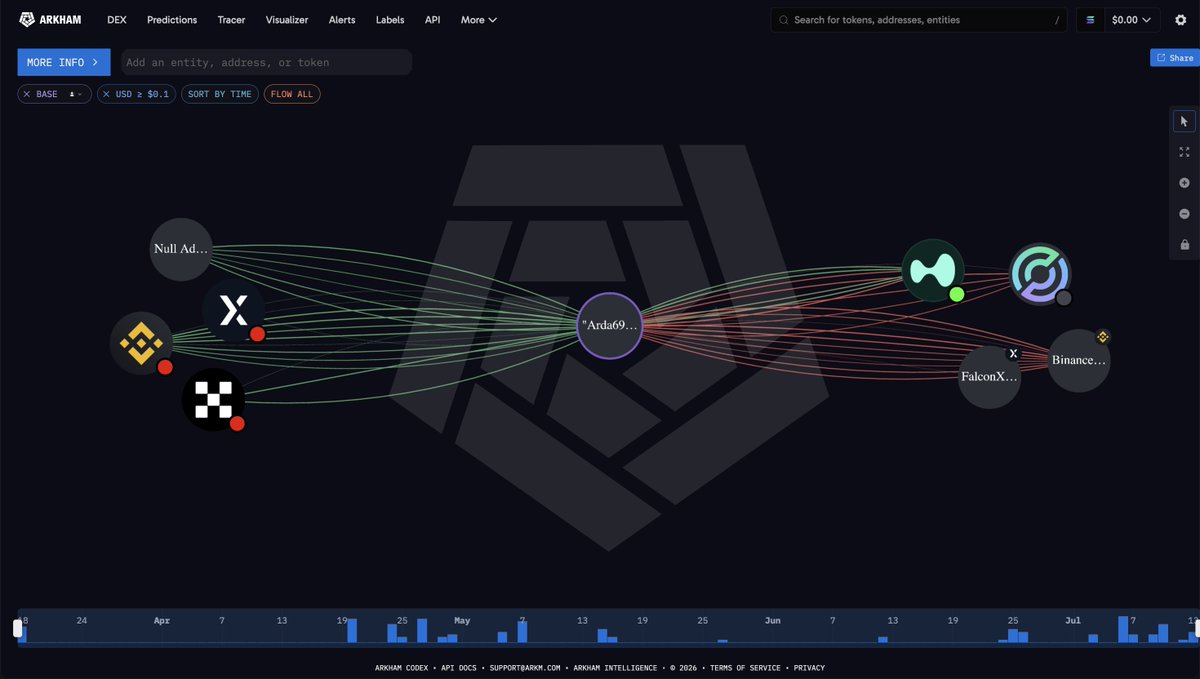Viewport: 1200px width, 679px height.
Task: Click the timeline at the Jul label
Action: click(x=1073, y=621)
